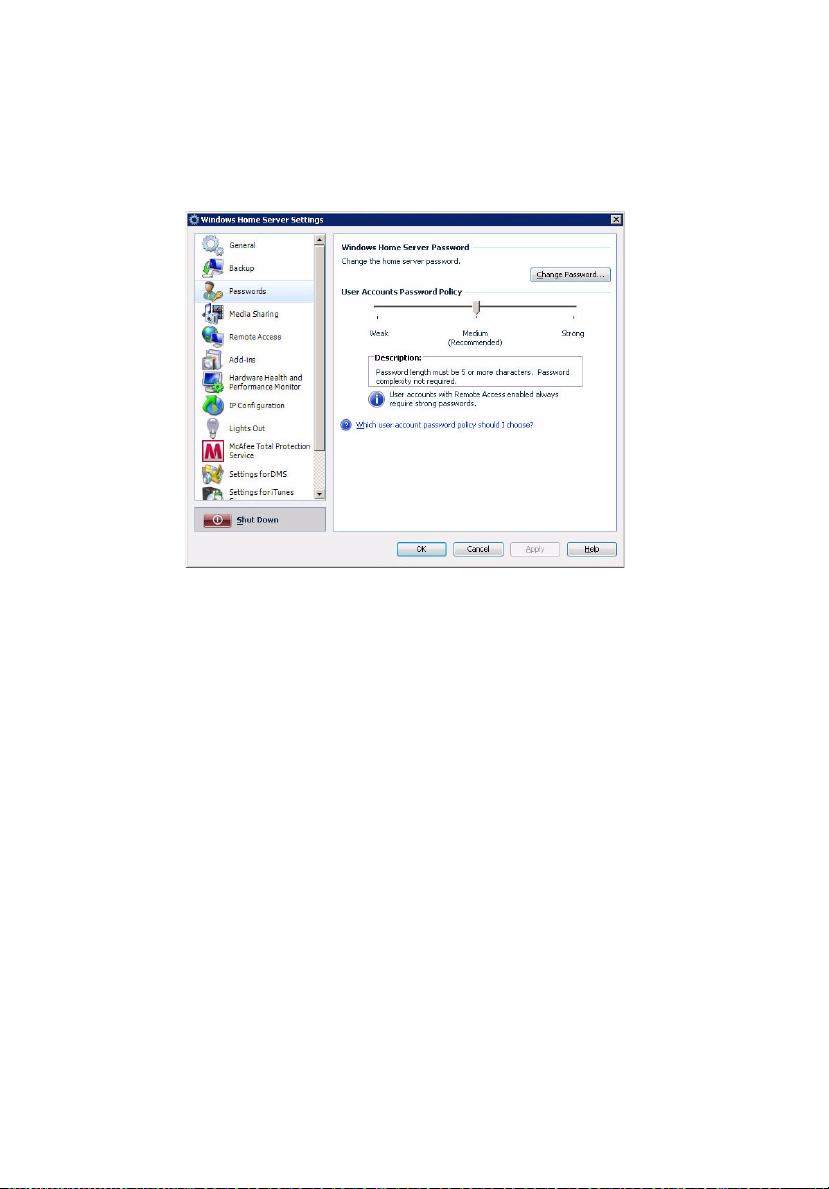Select the IP Configuration icon
The height and width of the screenshot is (1189, 829).
pyautogui.click(x=210, y=405)
